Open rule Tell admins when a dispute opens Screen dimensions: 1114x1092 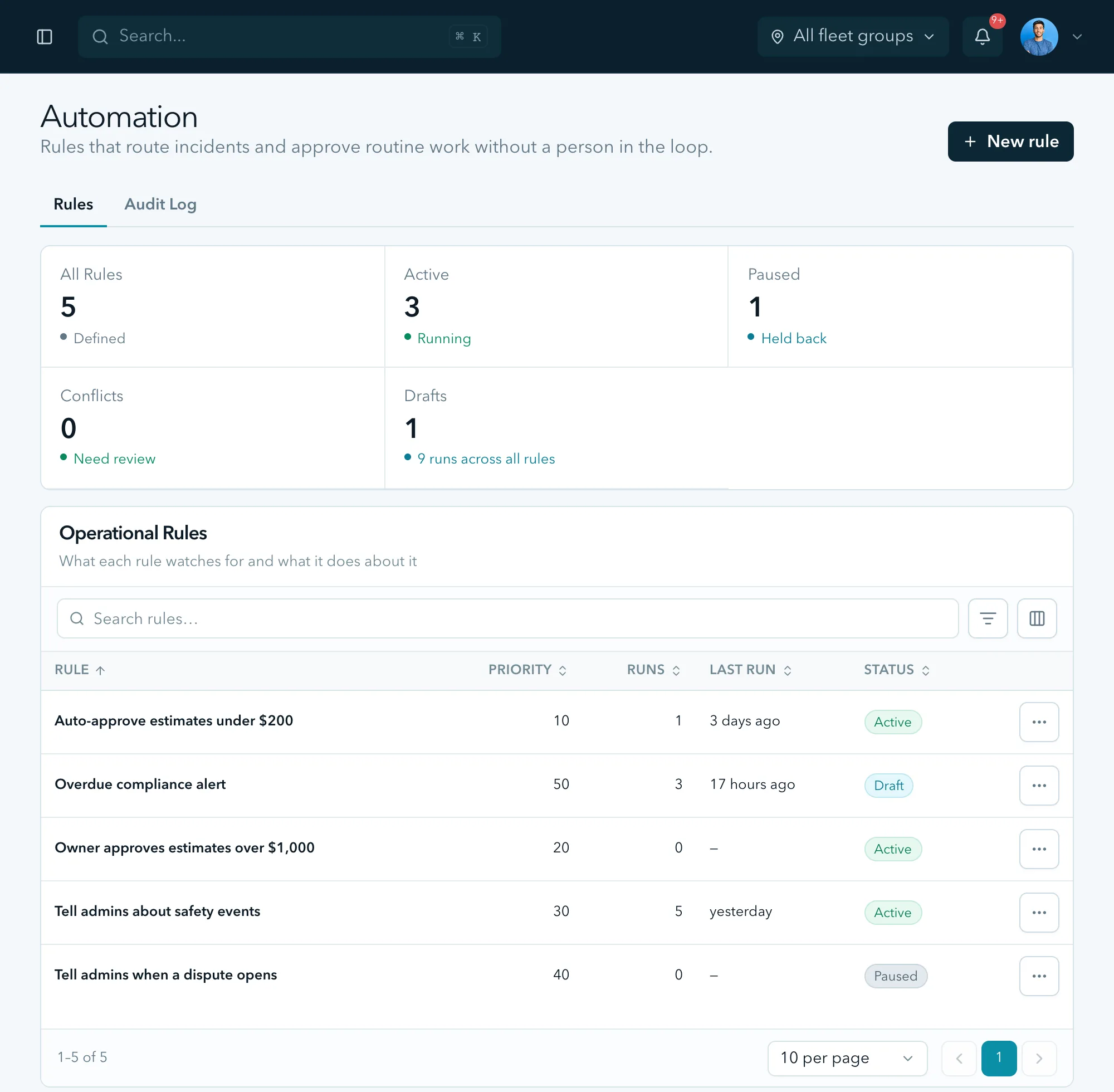click(x=165, y=975)
